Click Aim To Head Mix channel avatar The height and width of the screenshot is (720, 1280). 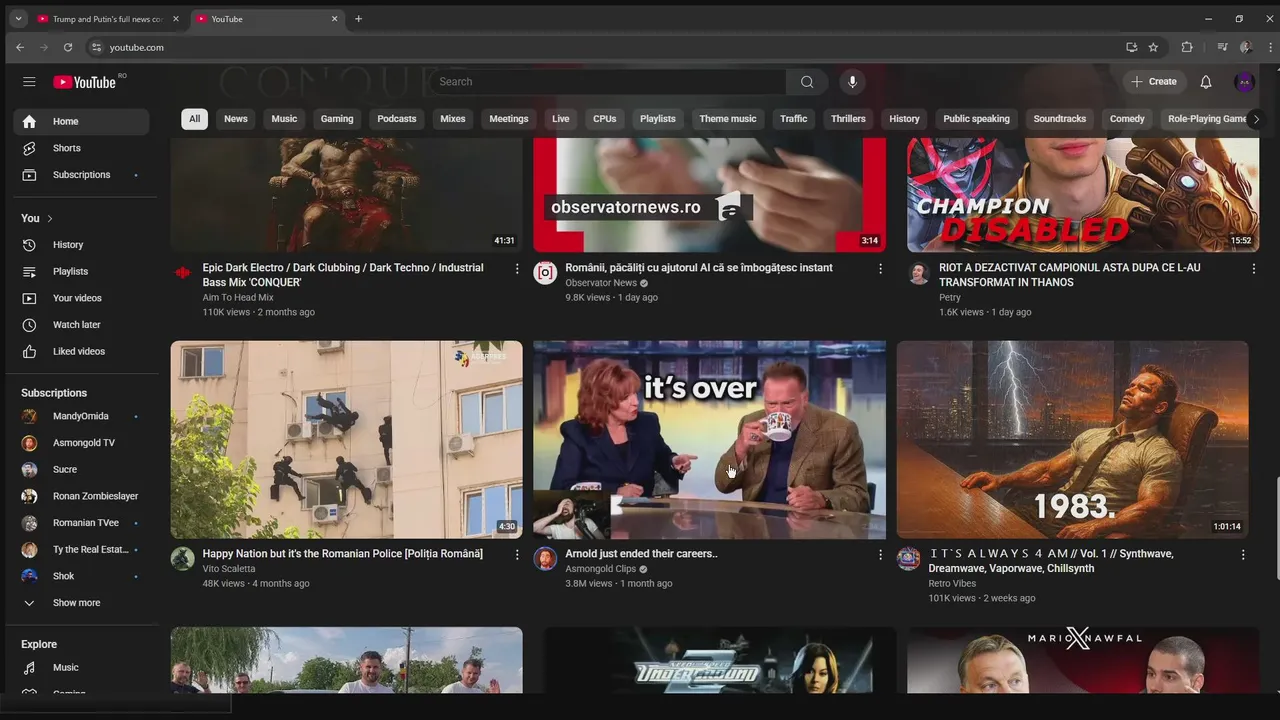(x=182, y=273)
